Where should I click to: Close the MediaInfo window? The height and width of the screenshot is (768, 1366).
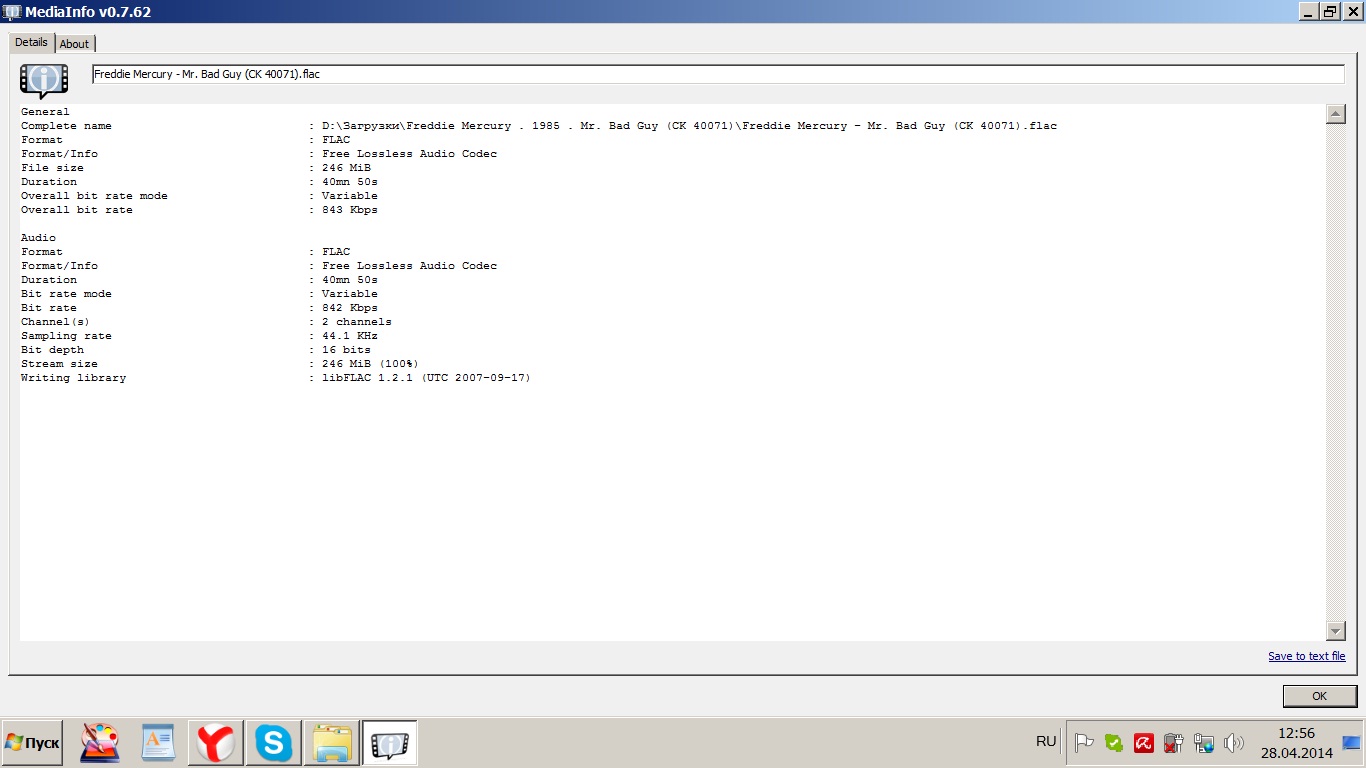(1352, 11)
